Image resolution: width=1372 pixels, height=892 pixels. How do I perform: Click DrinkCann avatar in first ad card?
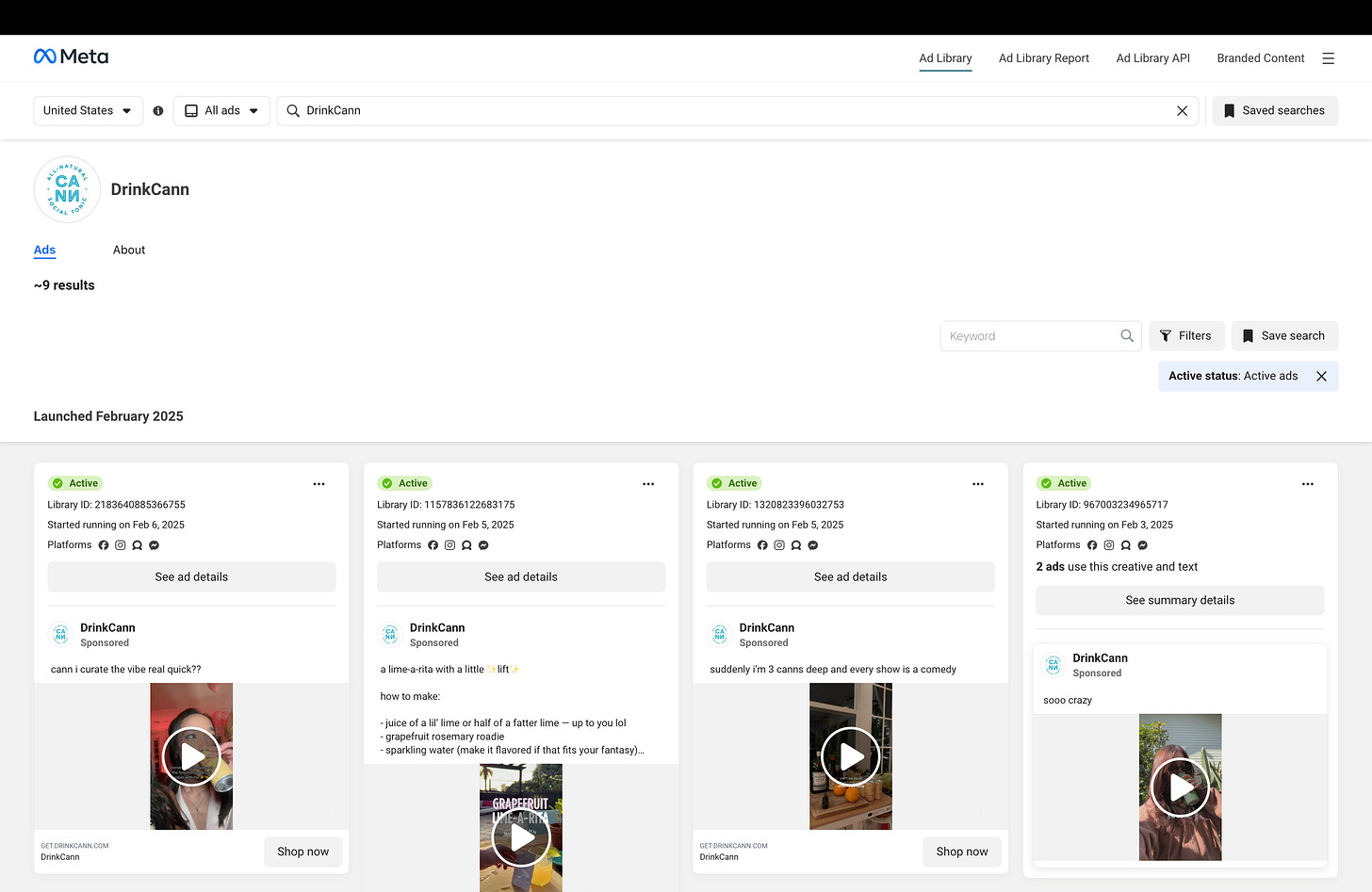point(60,635)
